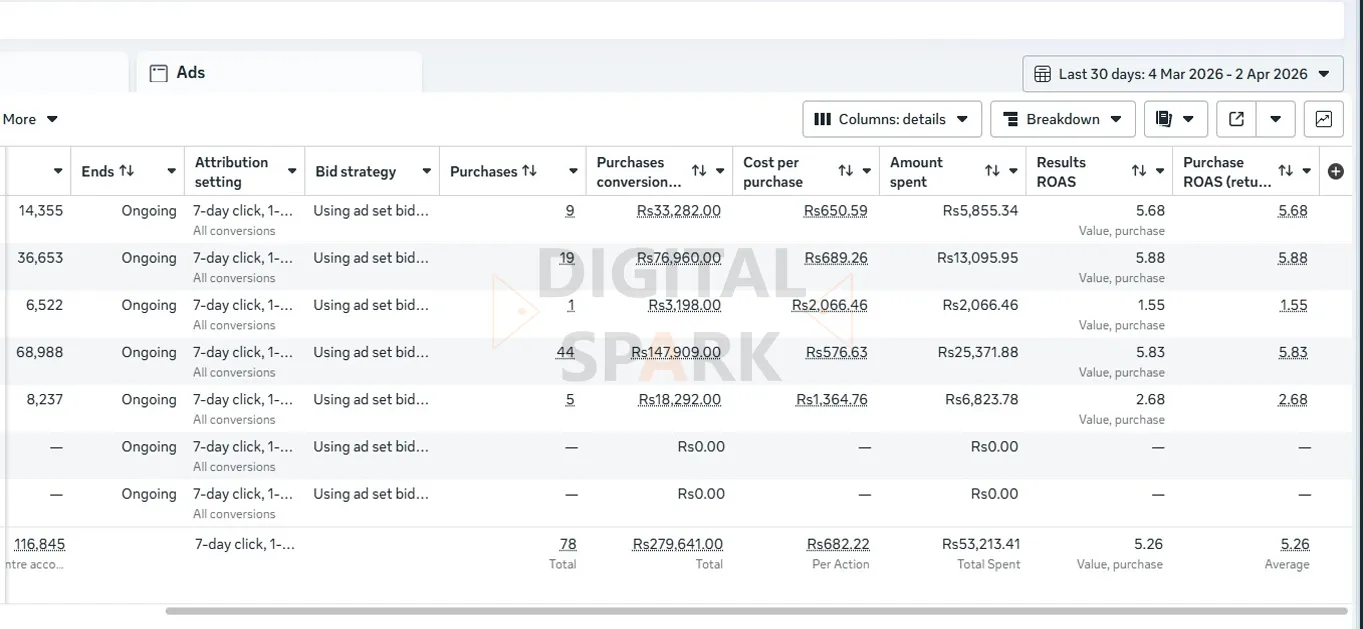Expand the More dropdown menu
1363x629 pixels.
[x=30, y=119]
